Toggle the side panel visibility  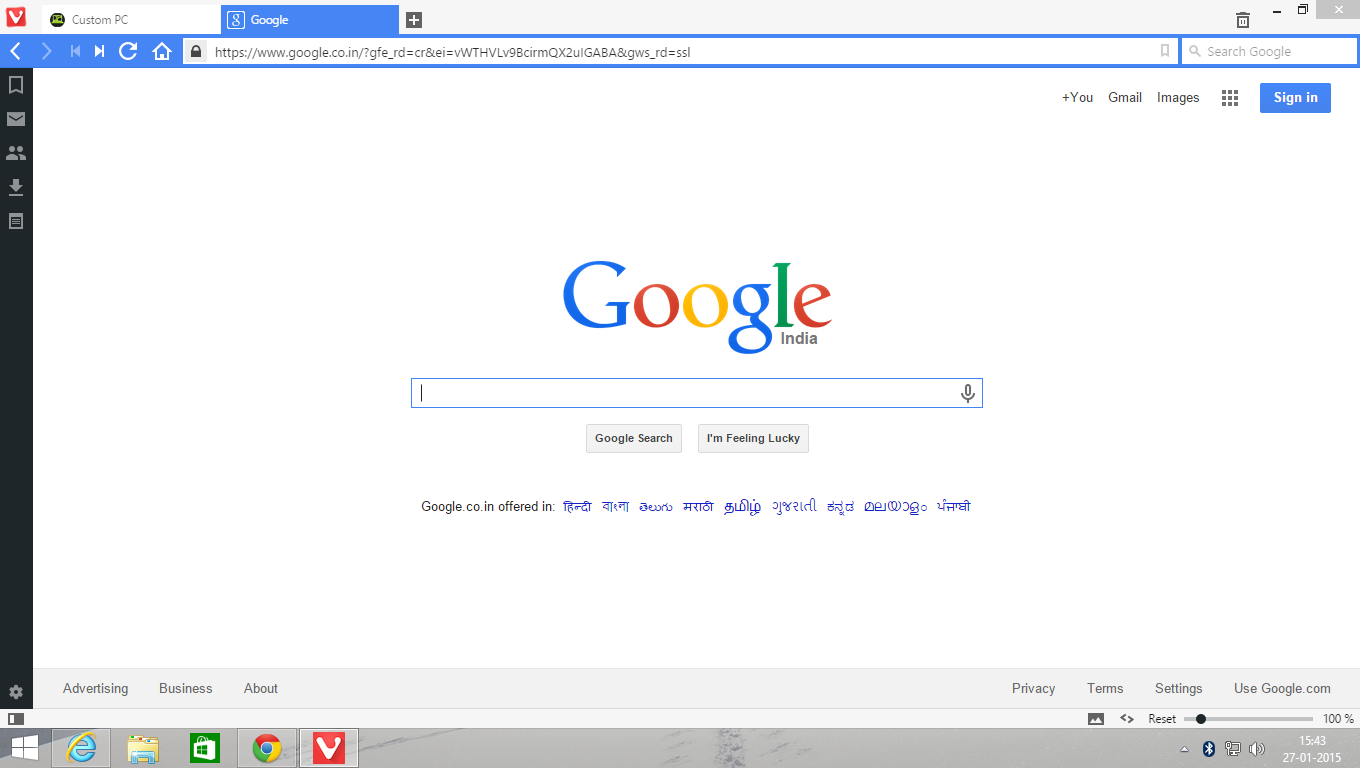[16, 718]
